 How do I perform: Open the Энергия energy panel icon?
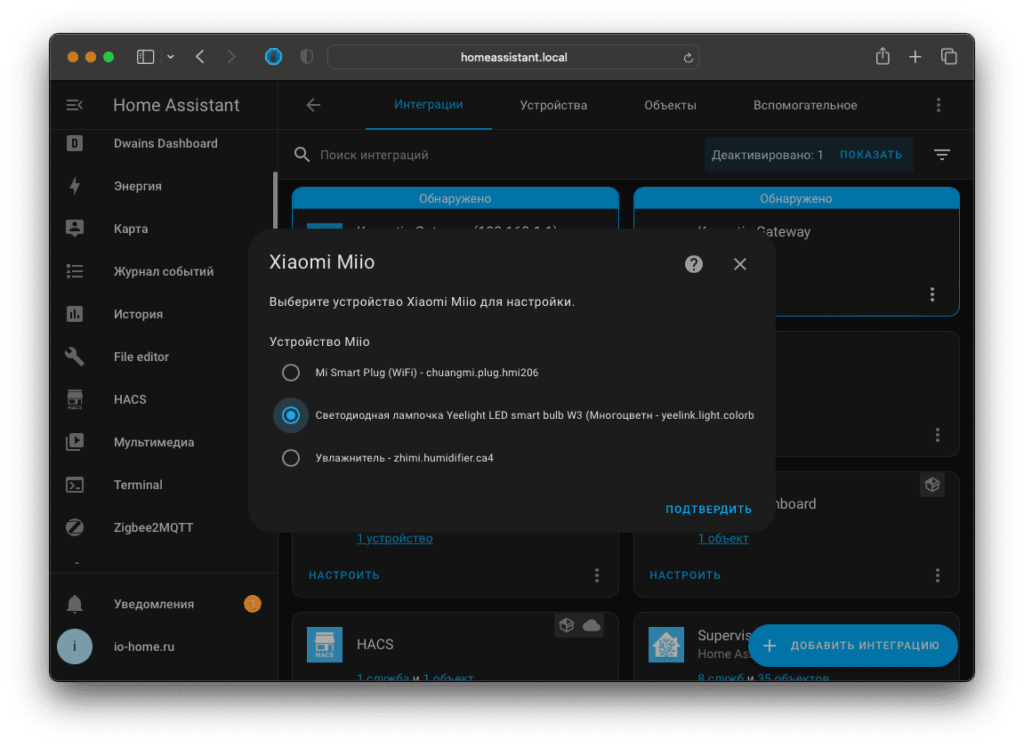74,186
